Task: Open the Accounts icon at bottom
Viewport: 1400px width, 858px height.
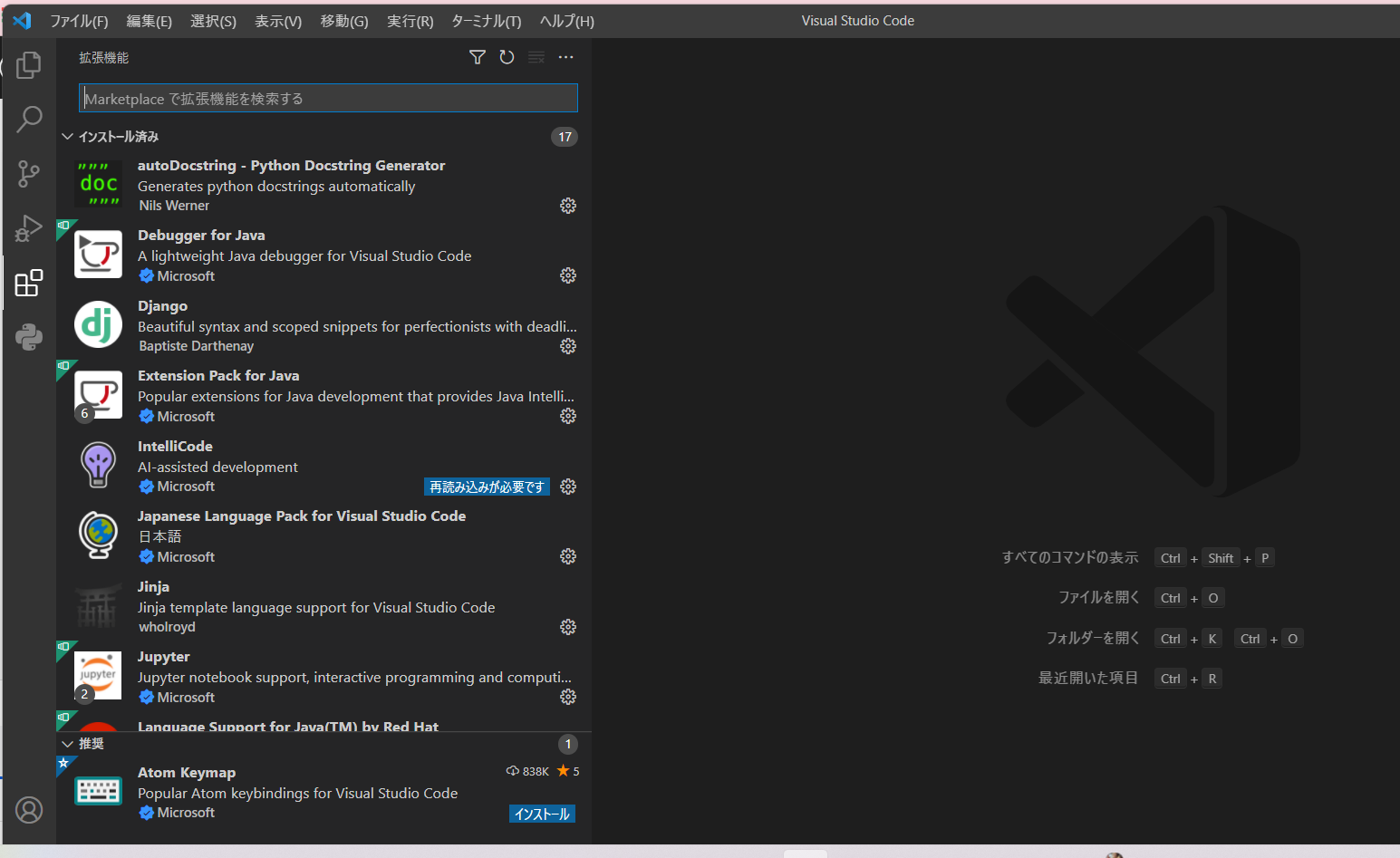Action: (29, 809)
